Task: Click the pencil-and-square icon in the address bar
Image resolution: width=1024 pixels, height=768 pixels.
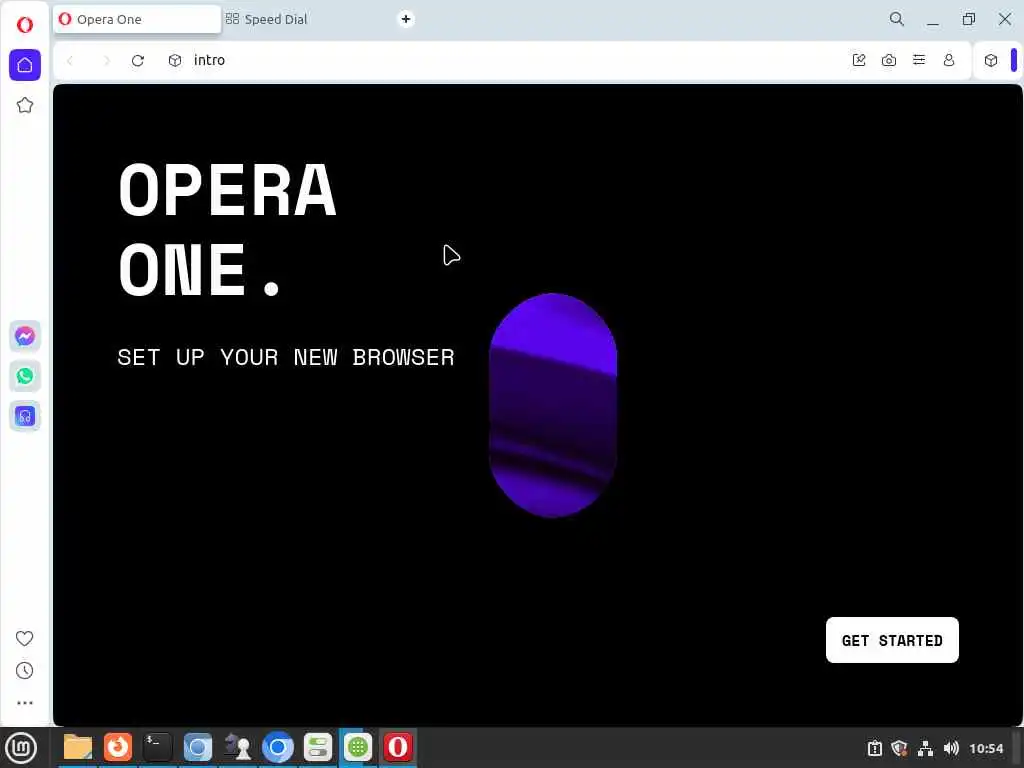Action: coord(859,60)
